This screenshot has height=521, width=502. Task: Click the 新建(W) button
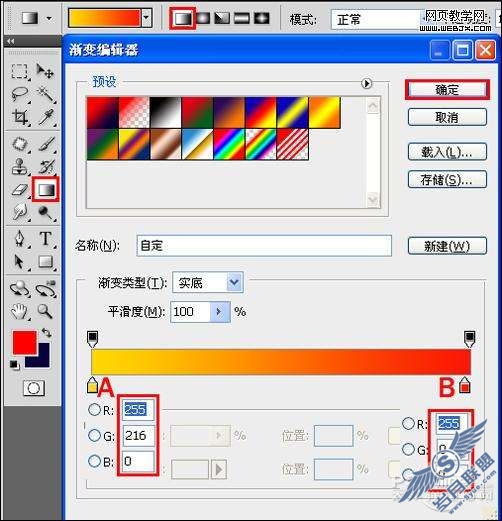pyautogui.click(x=447, y=246)
